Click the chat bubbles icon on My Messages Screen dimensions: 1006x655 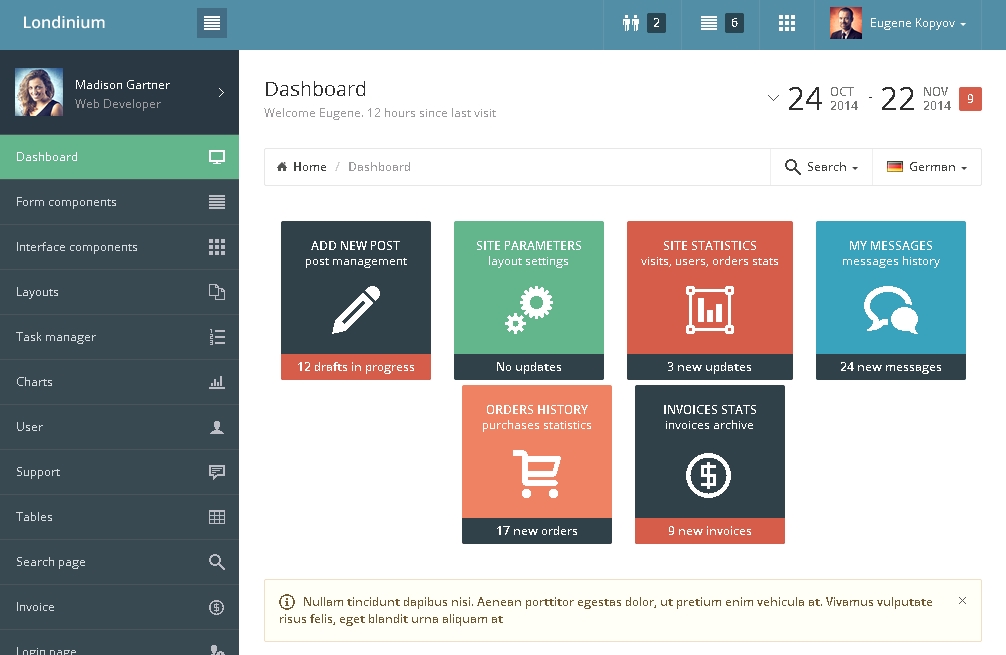[x=891, y=310]
